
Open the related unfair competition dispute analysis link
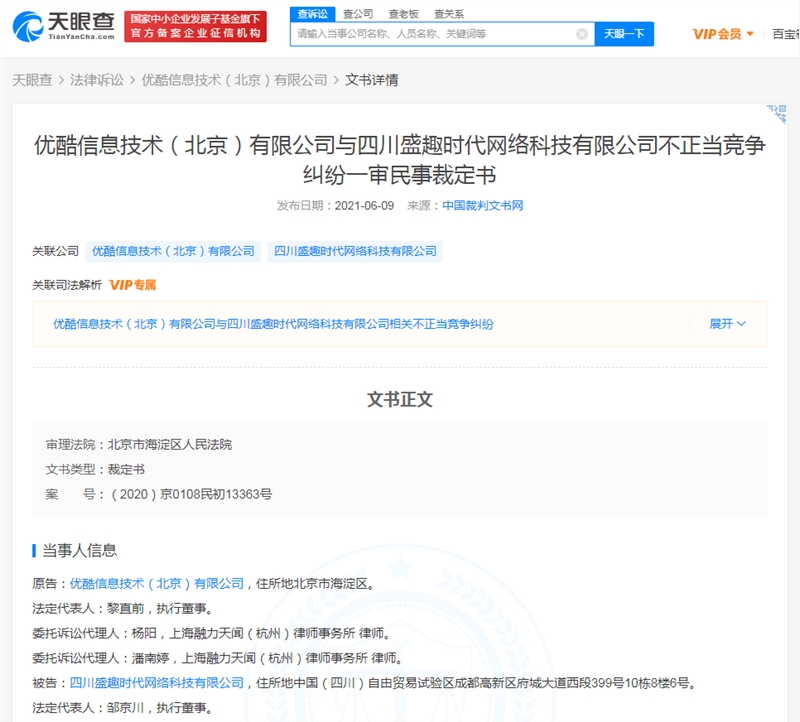pyautogui.click(x=273, y=324)
